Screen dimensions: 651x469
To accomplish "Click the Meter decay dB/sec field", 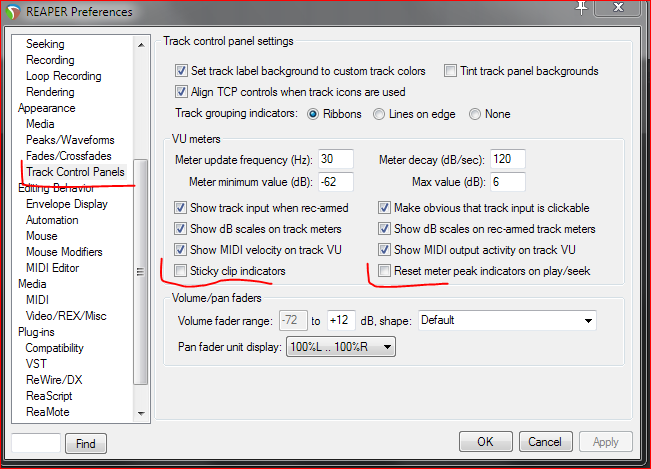I will 508,159.
